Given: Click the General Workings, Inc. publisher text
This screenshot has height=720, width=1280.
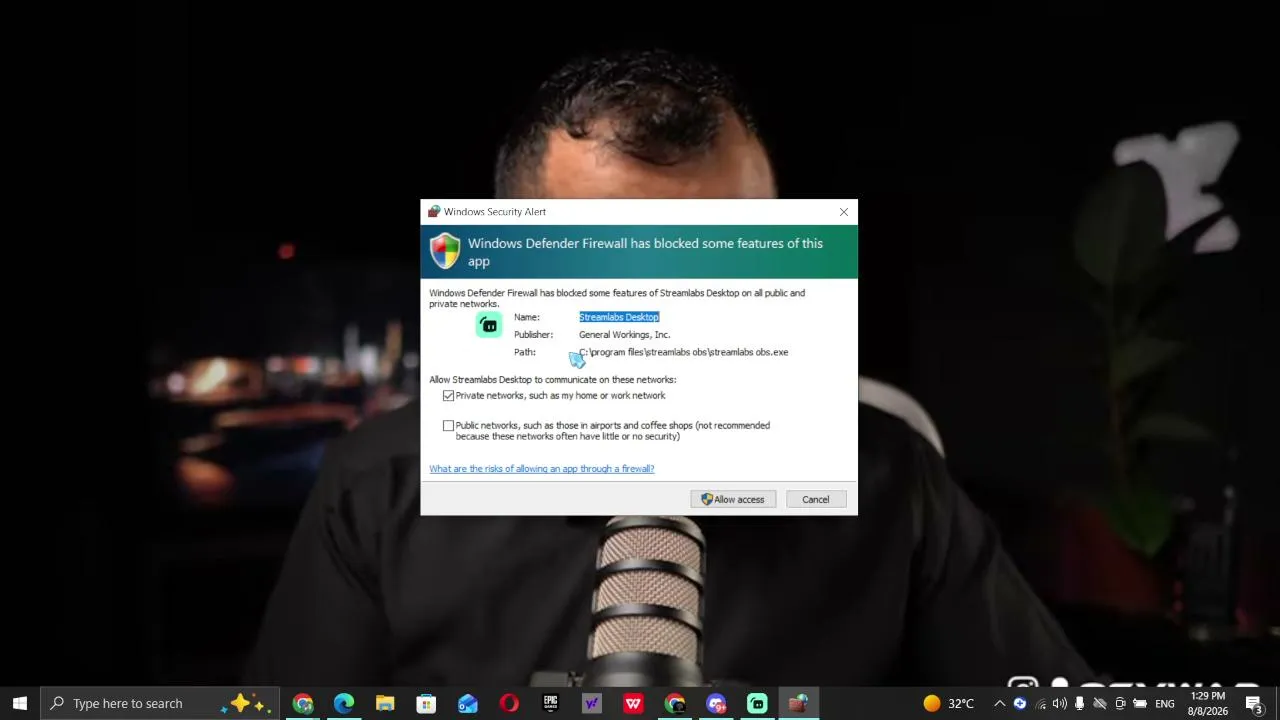Looking at the screenshot, I should (x=624, y=335).
